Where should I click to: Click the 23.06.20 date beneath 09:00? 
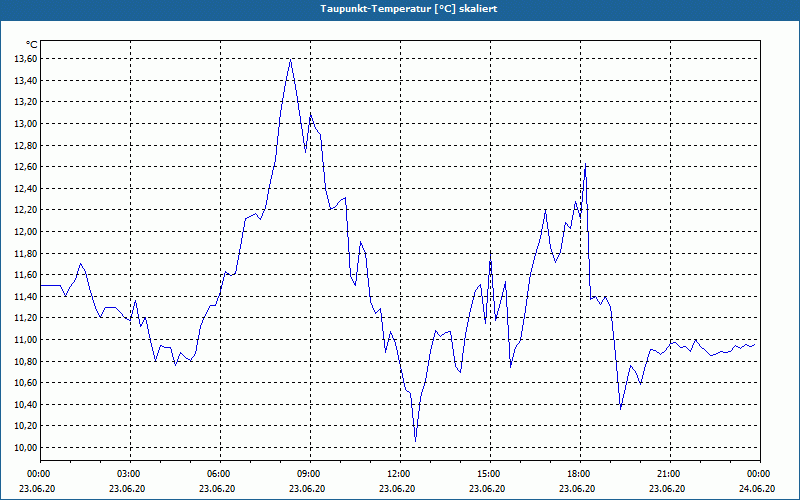[308, 488]
